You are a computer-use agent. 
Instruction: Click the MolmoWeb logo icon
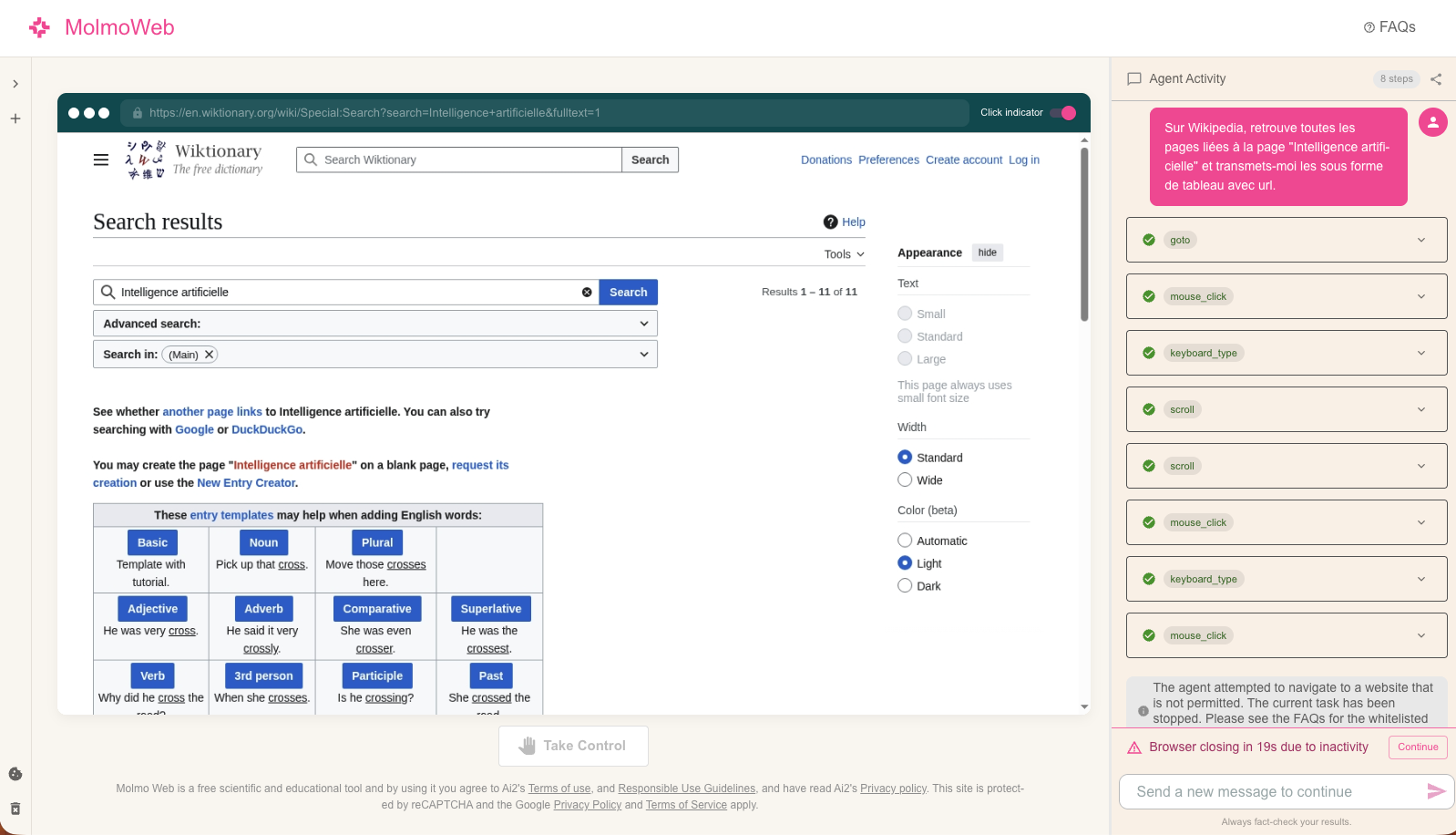click(x=39, y=27)
